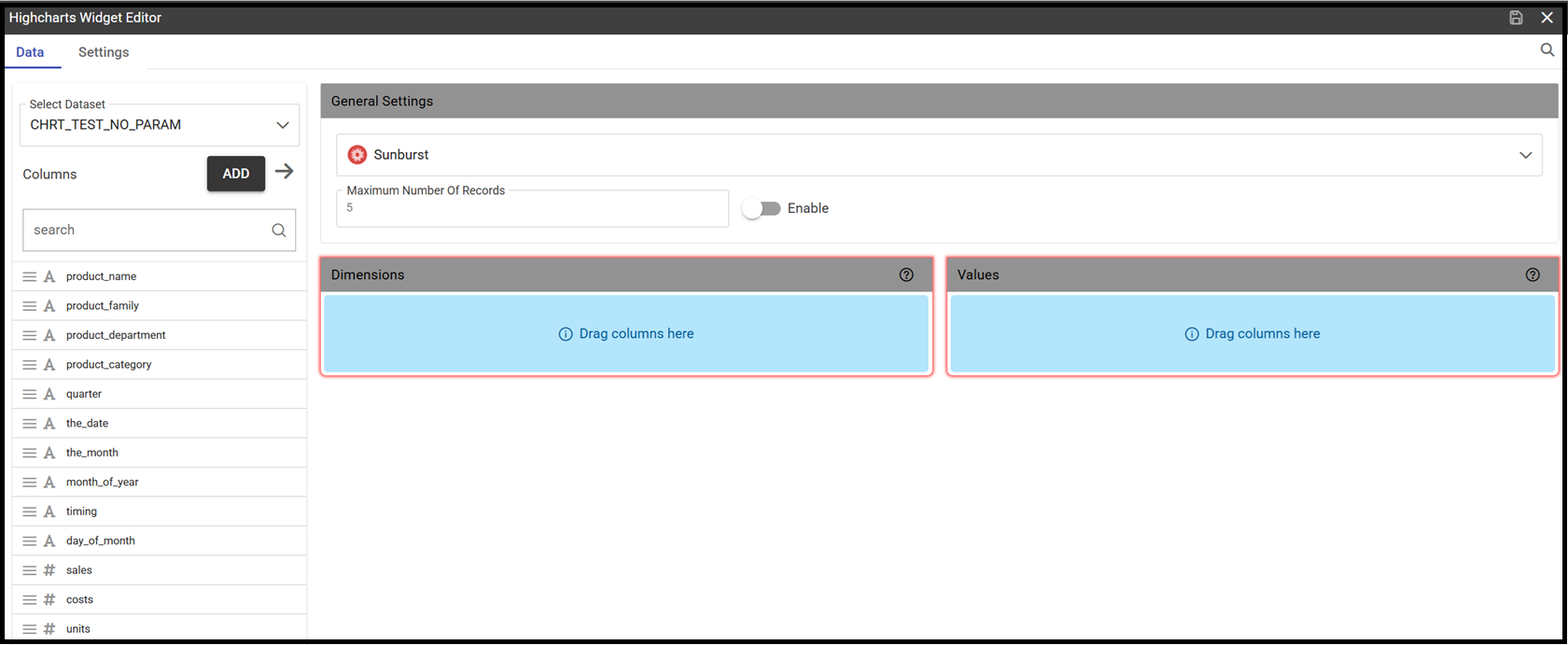The height and width of the screenshot is (645, 1568).
Task: Grab the drag handle of product_name
Action: pos(30,276)
